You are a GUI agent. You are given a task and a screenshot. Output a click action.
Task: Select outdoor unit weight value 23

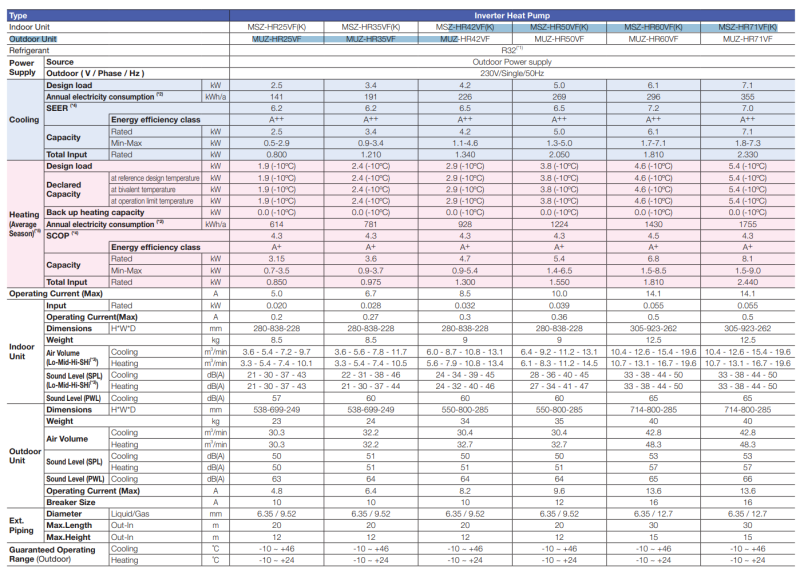click(x=277, y=422)
